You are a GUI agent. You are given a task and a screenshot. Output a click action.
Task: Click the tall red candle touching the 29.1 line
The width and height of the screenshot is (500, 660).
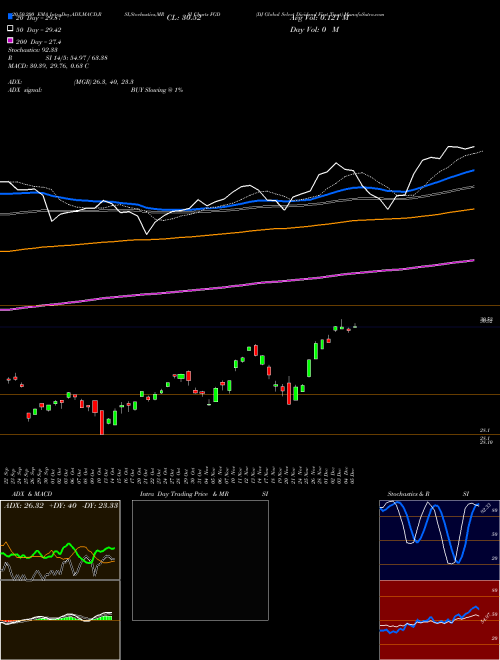coord(102,422)
